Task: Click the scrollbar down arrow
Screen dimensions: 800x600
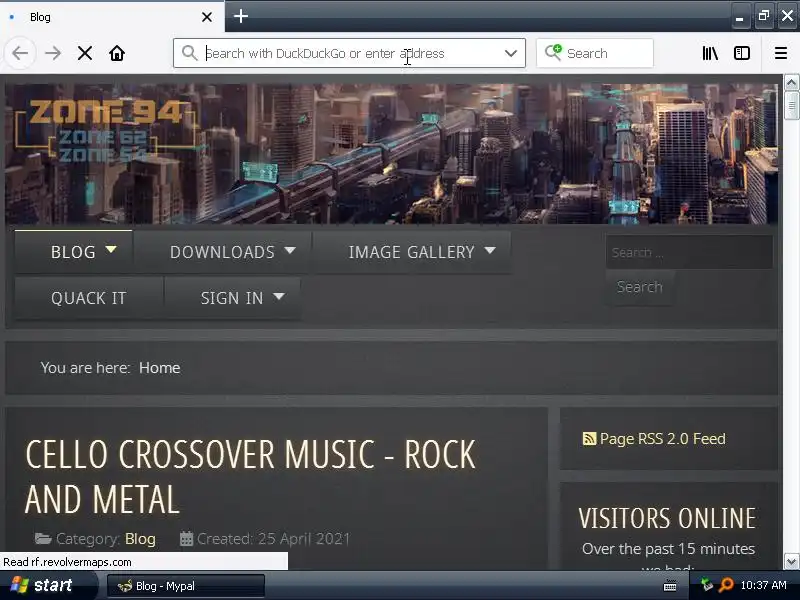Action: [791, 562]
